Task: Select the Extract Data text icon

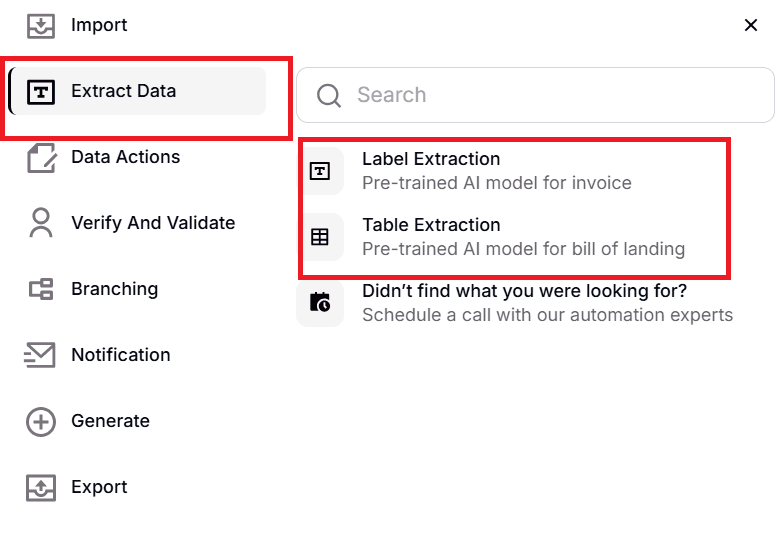Action: coord(41,92)
